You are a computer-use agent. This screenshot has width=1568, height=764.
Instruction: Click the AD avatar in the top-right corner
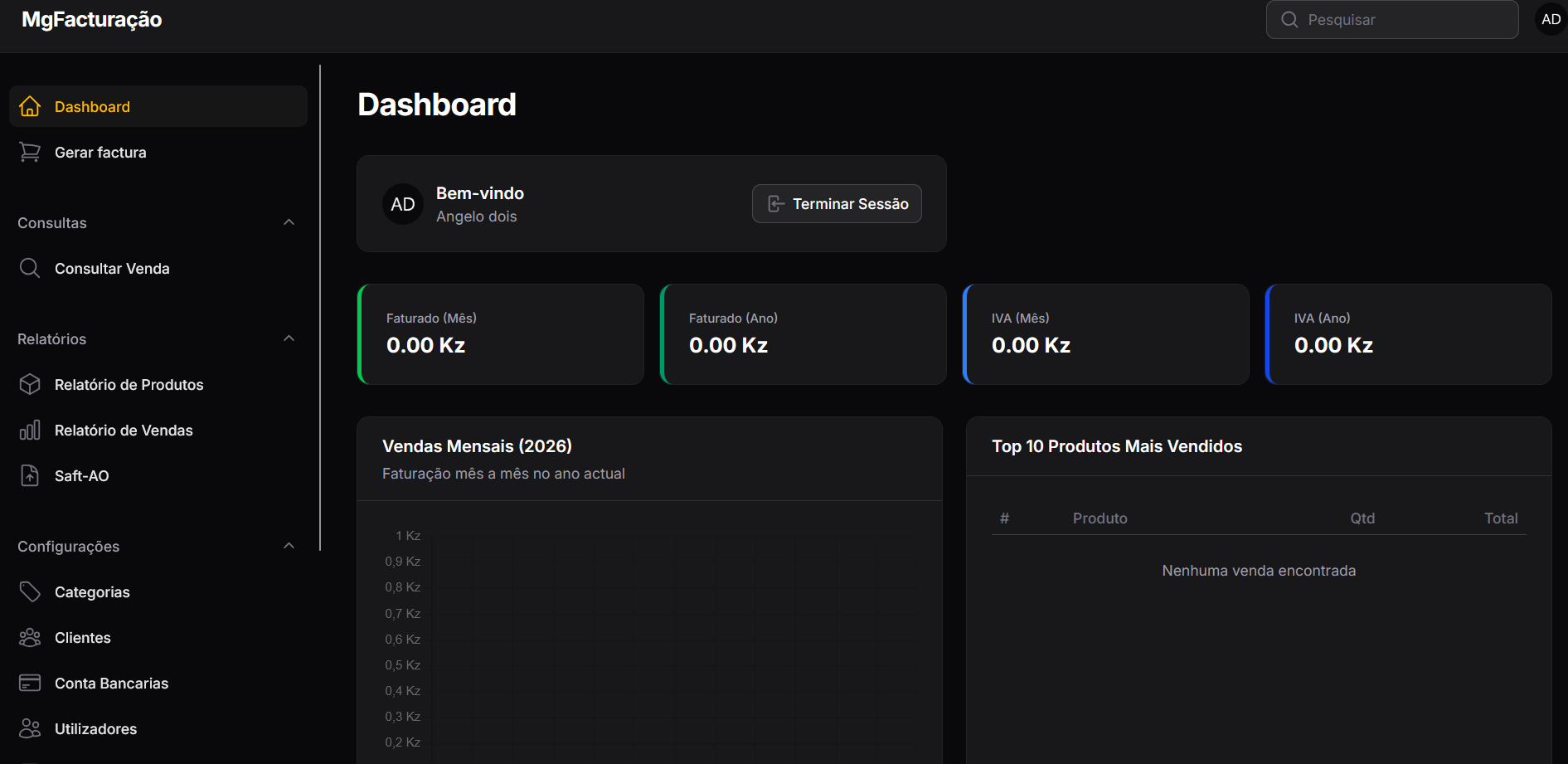(1551, 19)
